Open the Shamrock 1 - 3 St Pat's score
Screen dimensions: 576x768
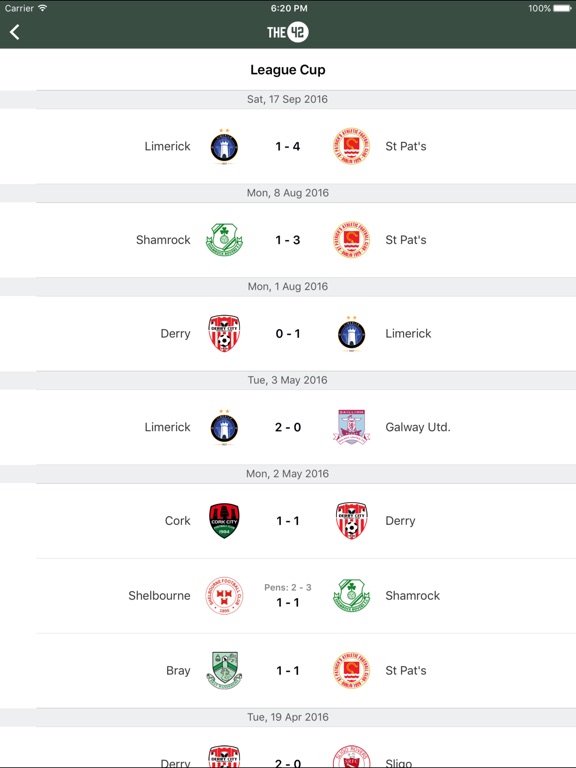pyautogui.click(x=288, y=240)
